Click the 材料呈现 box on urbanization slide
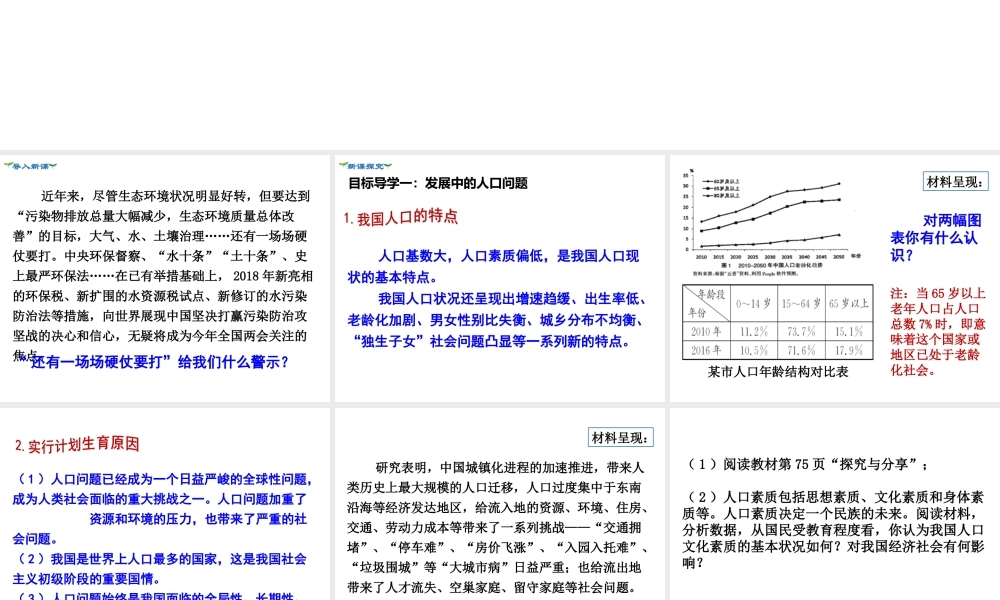This screenshot has width=1000, height=600. pos(621,437)
